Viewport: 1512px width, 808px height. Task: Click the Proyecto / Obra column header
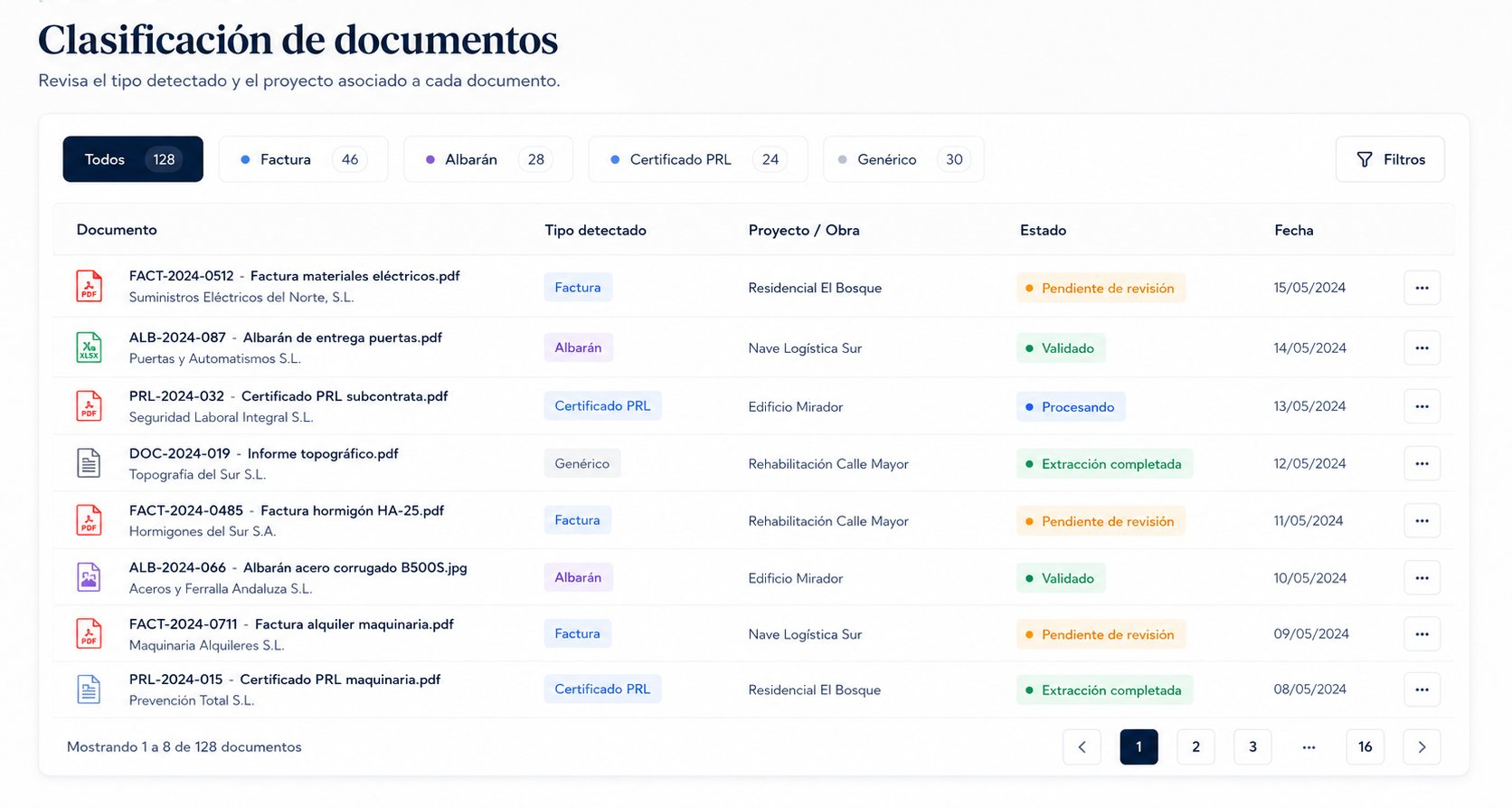point(804,230)
